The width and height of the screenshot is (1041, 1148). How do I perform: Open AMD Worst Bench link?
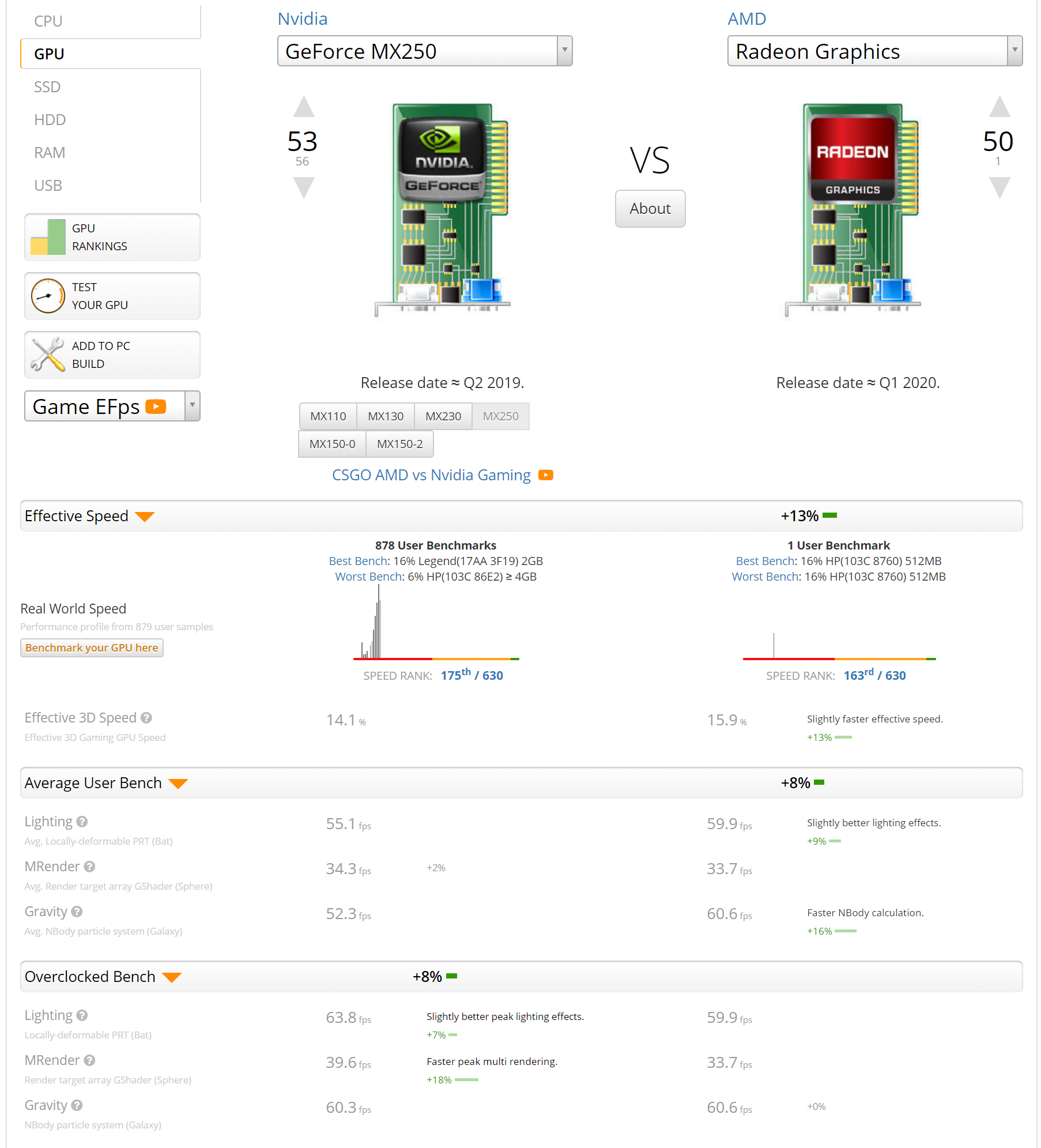(x=765, y=577)
